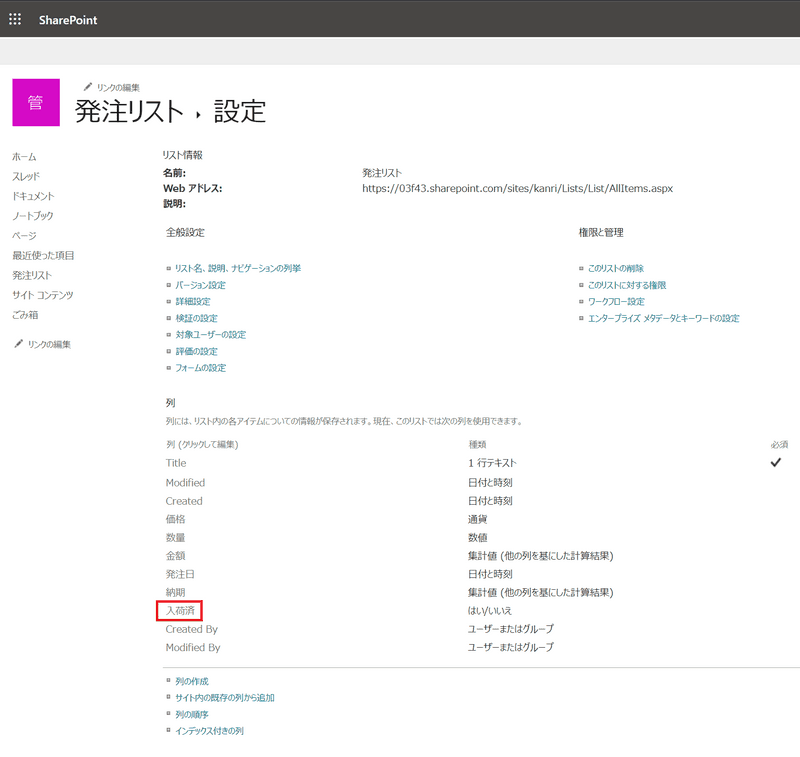800x757 pixels.
Task: Click pencil icon beside top リンクの編集
Action: click(88, 87)
